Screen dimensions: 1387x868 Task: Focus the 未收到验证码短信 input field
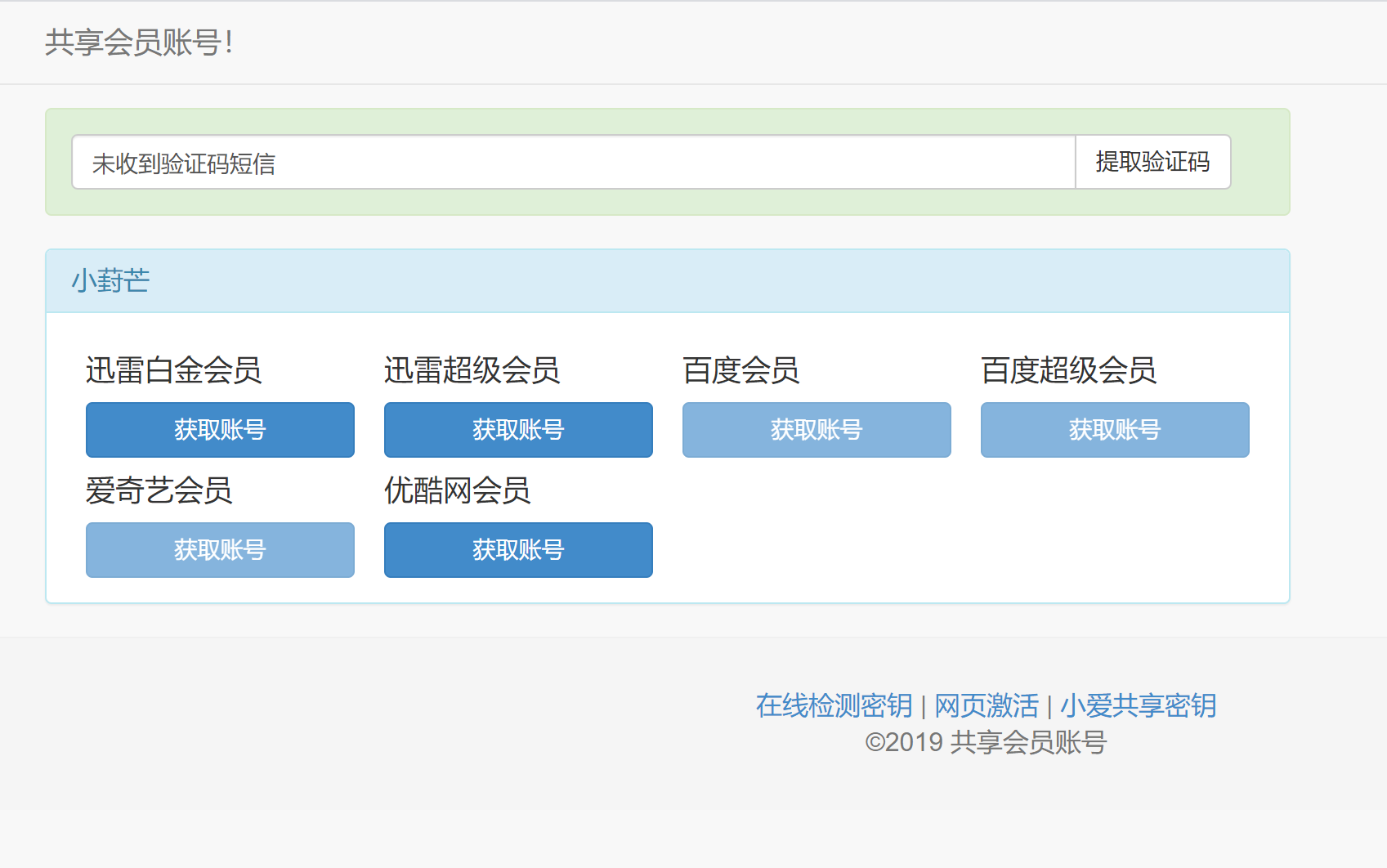pos(572,163)
